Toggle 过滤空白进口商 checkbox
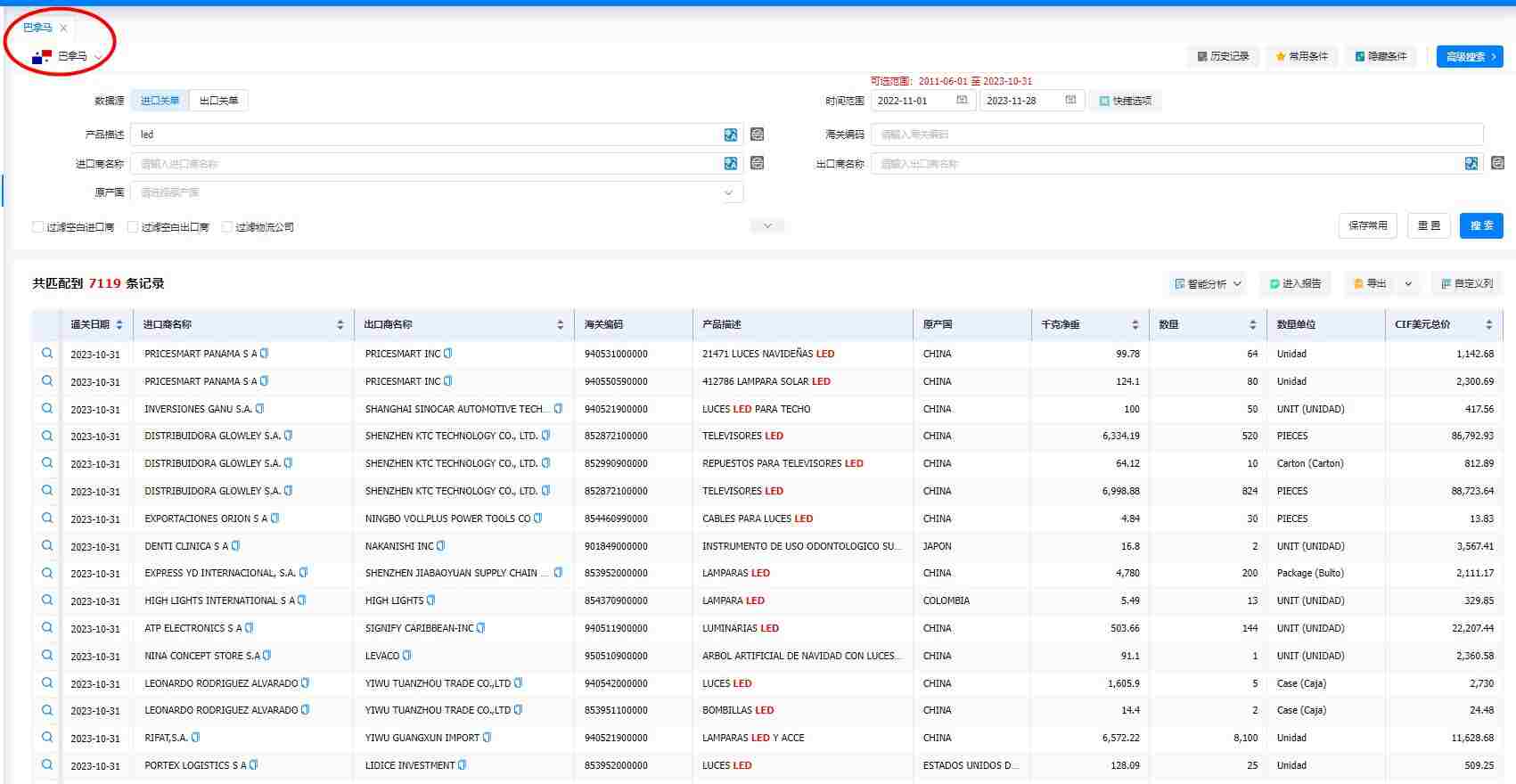Viewport: 1516px width, 784px height. pyautogui.click(x=38, y=227)
